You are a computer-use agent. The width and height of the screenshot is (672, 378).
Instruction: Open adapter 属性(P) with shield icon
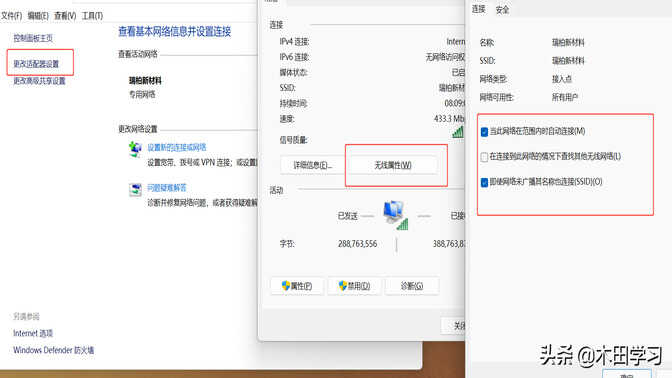pos(297,286)
